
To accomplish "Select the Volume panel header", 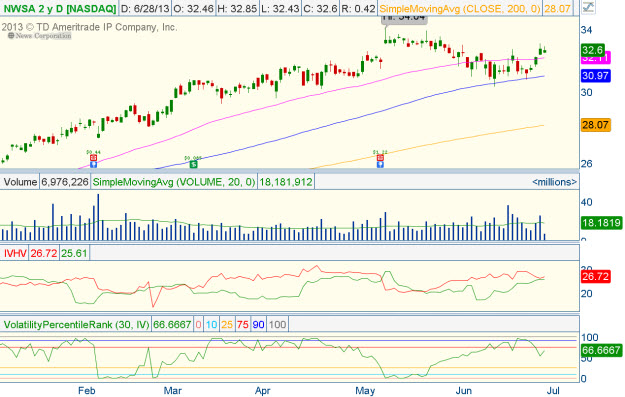I will point(20,182).
